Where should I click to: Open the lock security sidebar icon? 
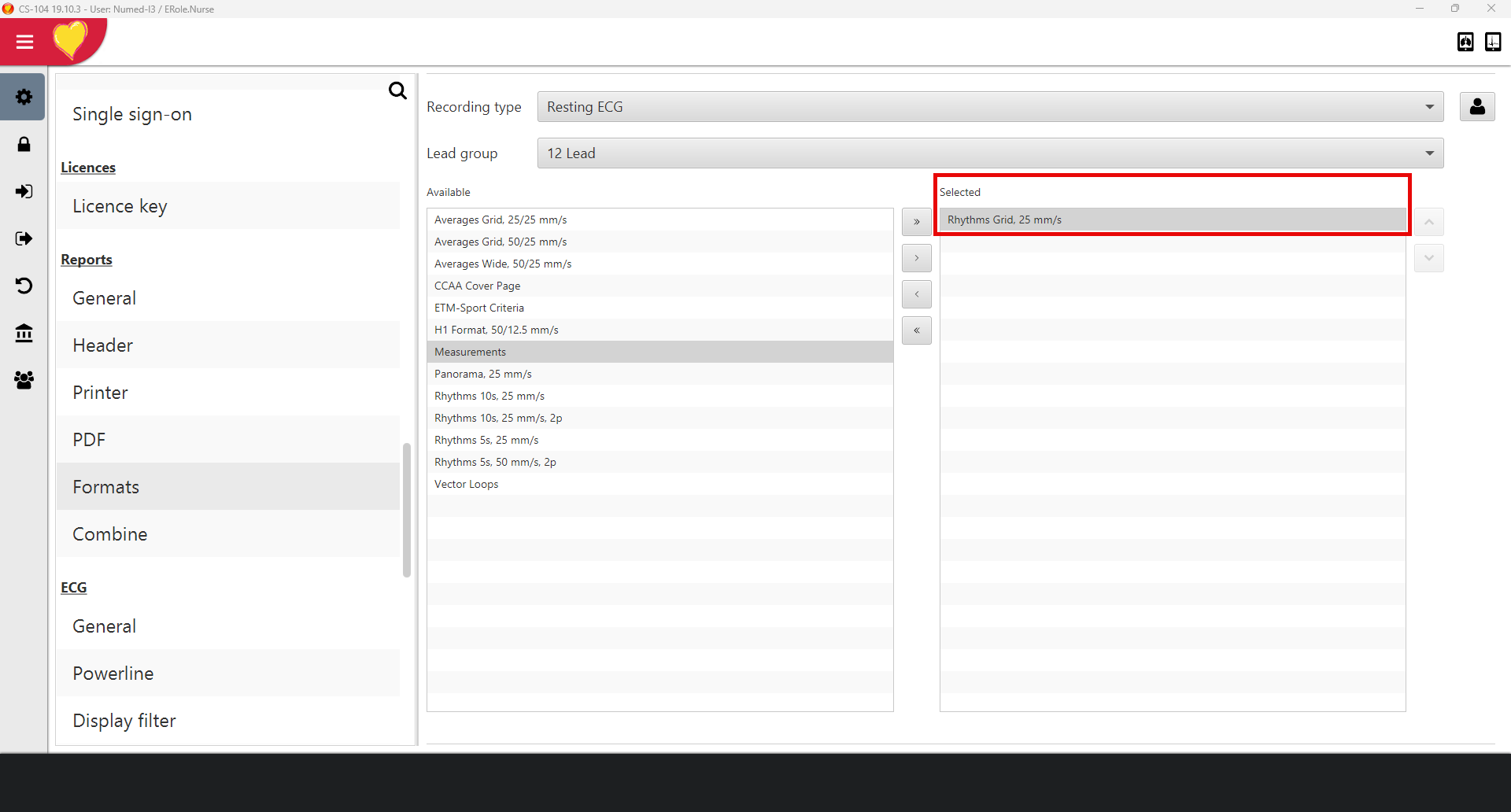[24, 144]
